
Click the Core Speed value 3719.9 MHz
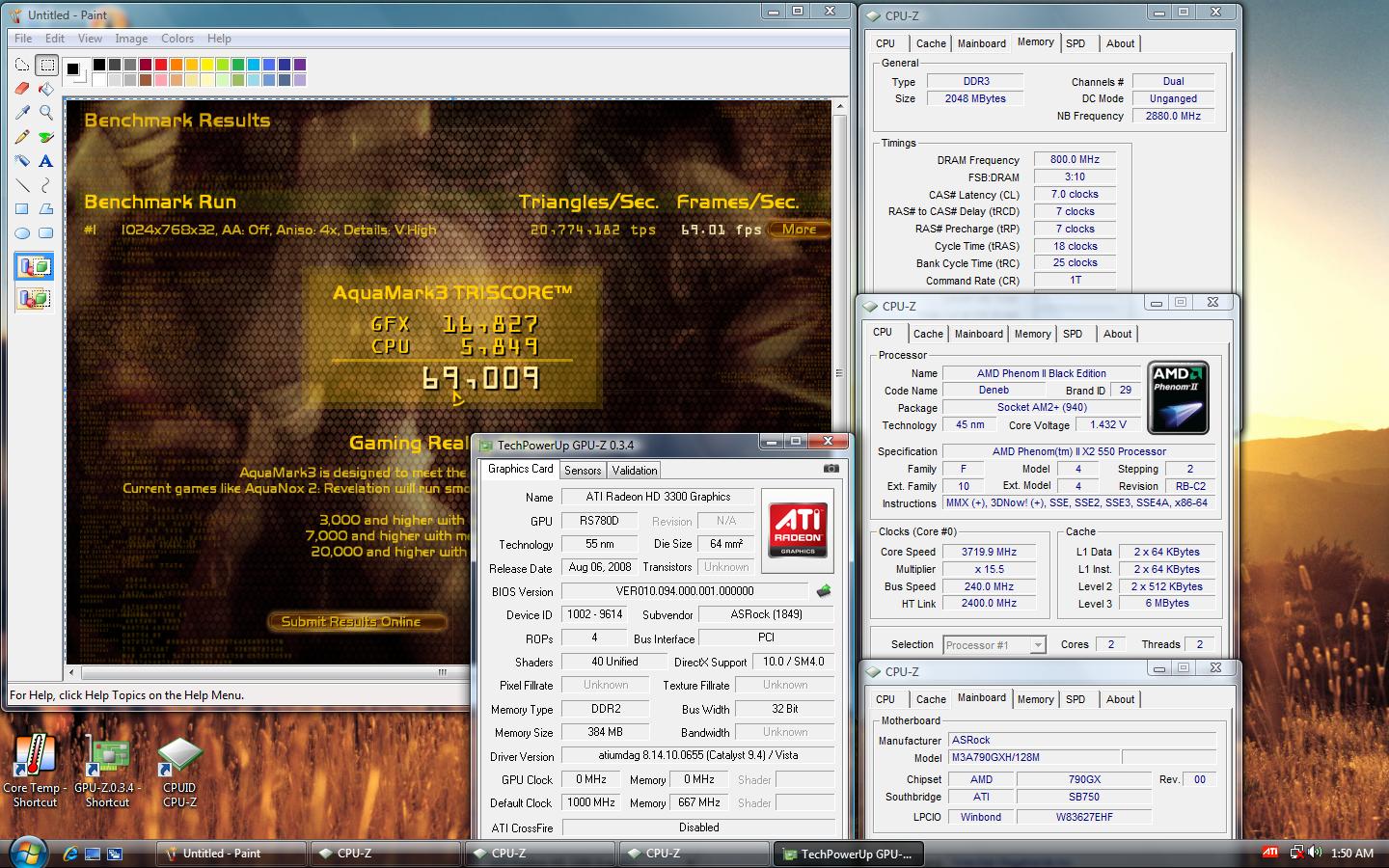coord(988,552)
